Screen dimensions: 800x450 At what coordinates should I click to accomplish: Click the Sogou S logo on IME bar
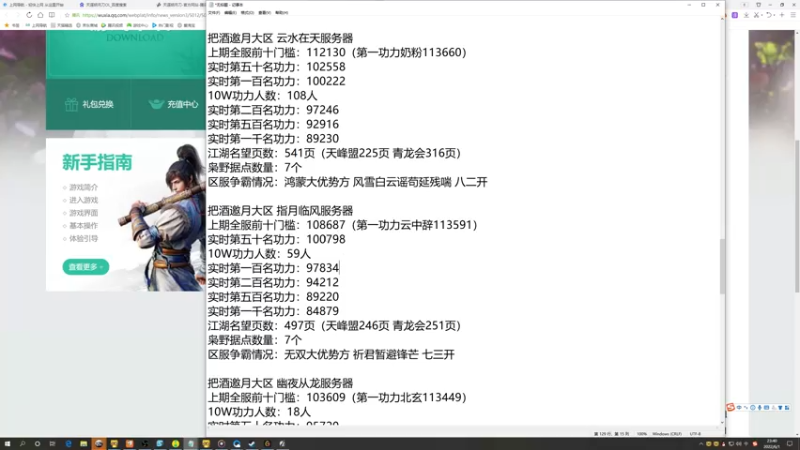[x=731, y=407]
